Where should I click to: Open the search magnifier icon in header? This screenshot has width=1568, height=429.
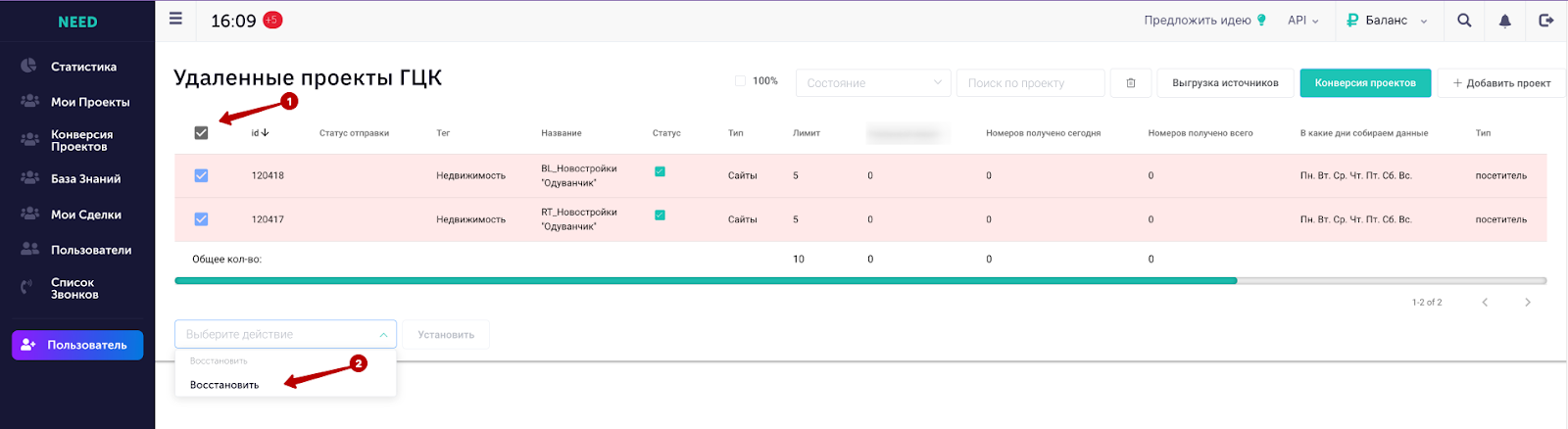(1464, 20)
